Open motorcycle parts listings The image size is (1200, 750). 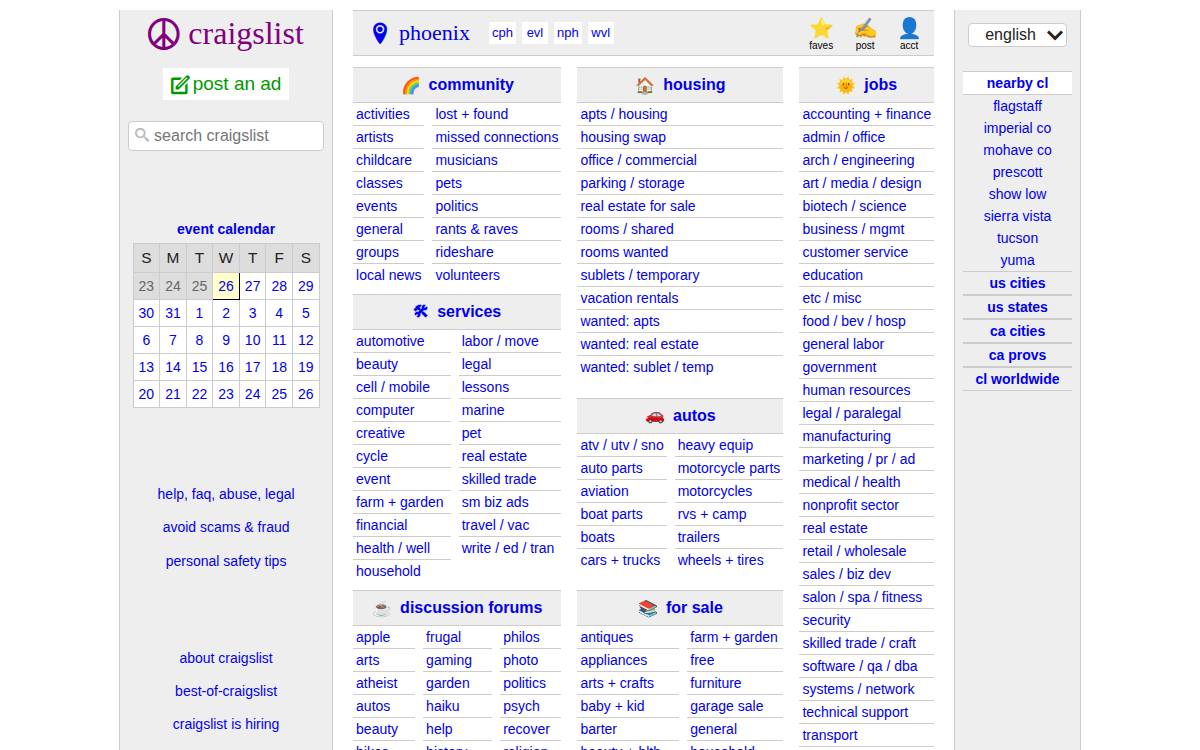[729, 468]
